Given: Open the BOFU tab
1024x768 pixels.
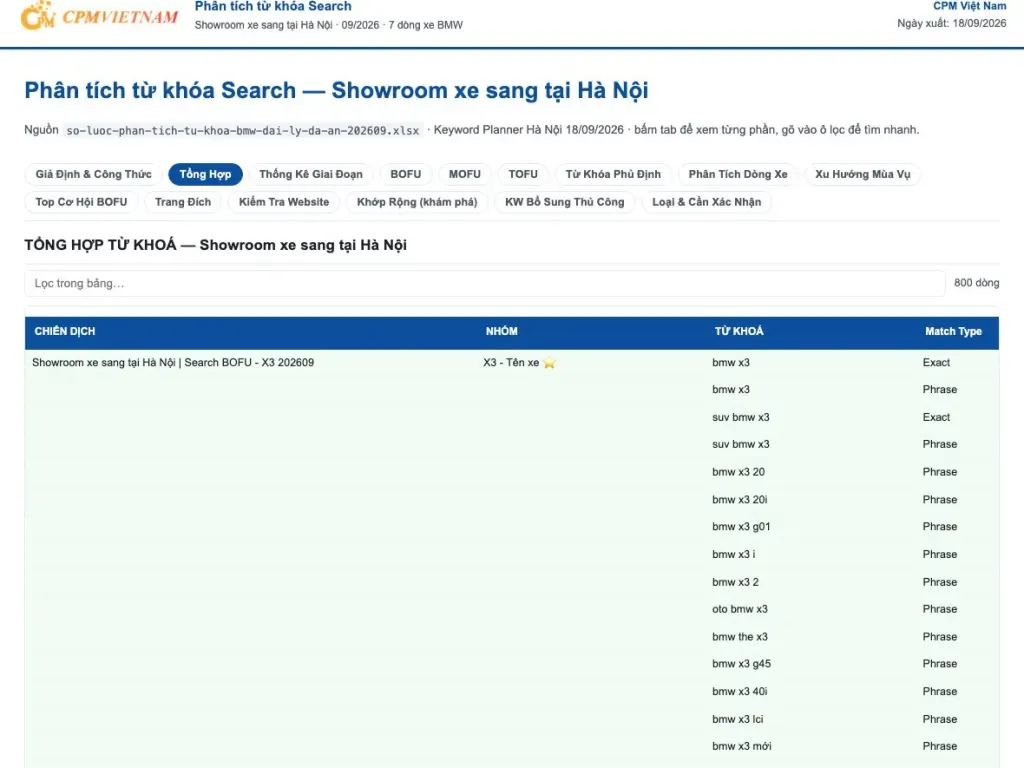Looking at the screenshot, I should click(406, 174).
